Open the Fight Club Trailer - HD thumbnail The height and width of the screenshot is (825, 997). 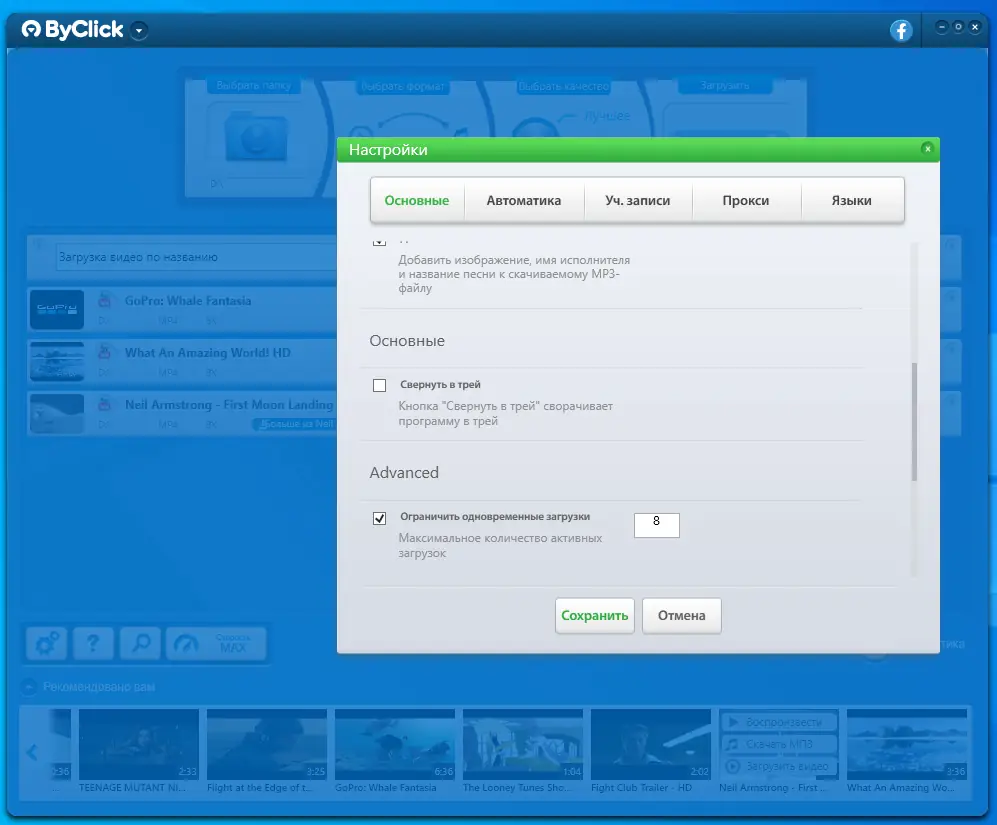point(650,744)
